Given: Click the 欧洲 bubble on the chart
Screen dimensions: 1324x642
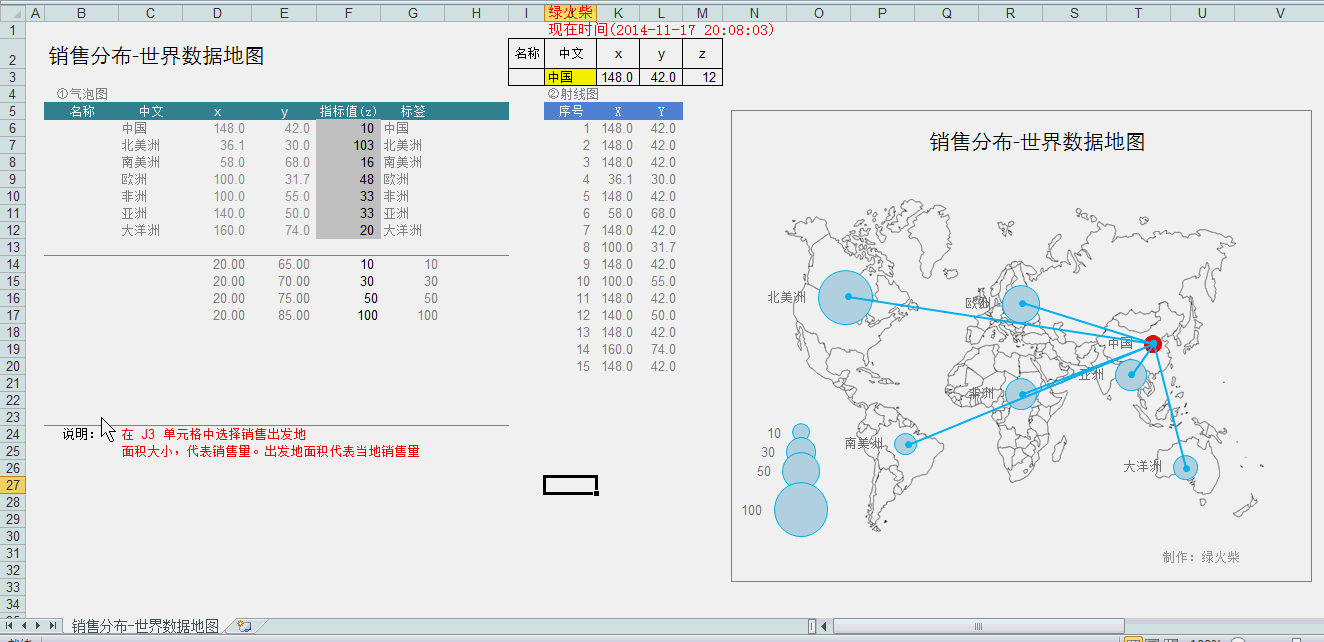Looking at the screenshot, I should pos(1021,304).
